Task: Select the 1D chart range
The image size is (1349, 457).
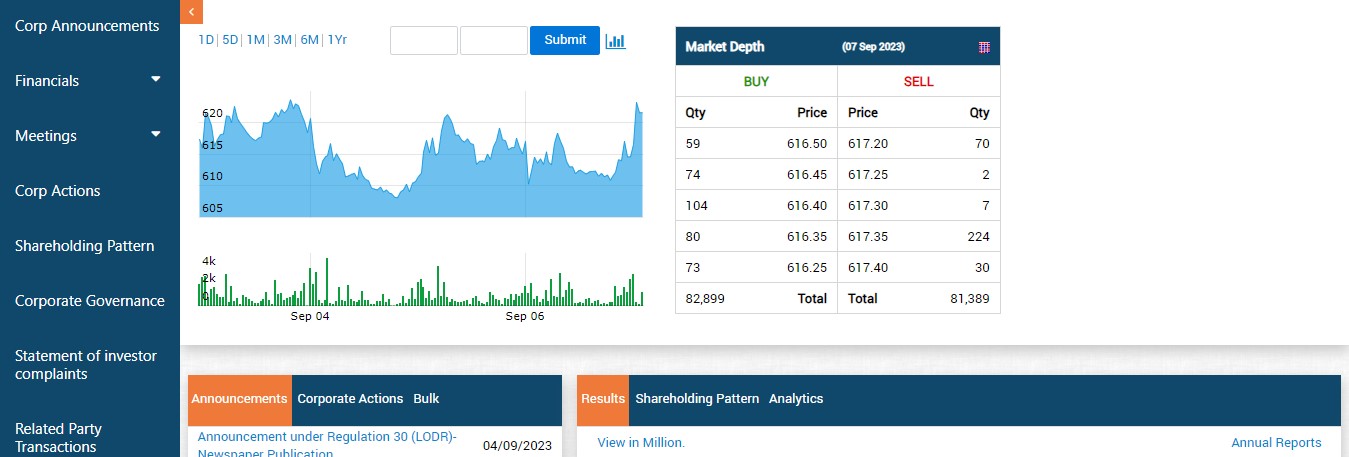Action: [206, 40]
